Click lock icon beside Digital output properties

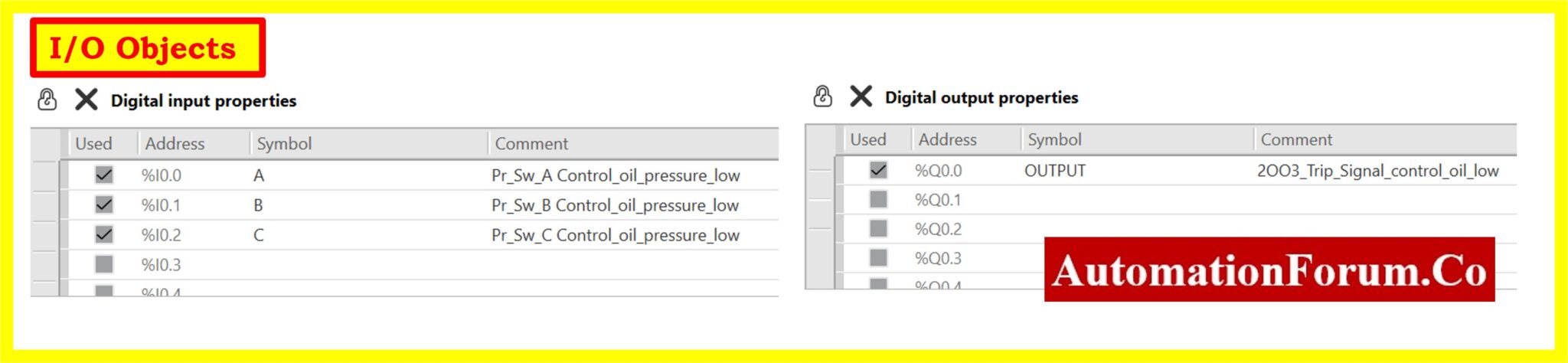coord(822,96)
